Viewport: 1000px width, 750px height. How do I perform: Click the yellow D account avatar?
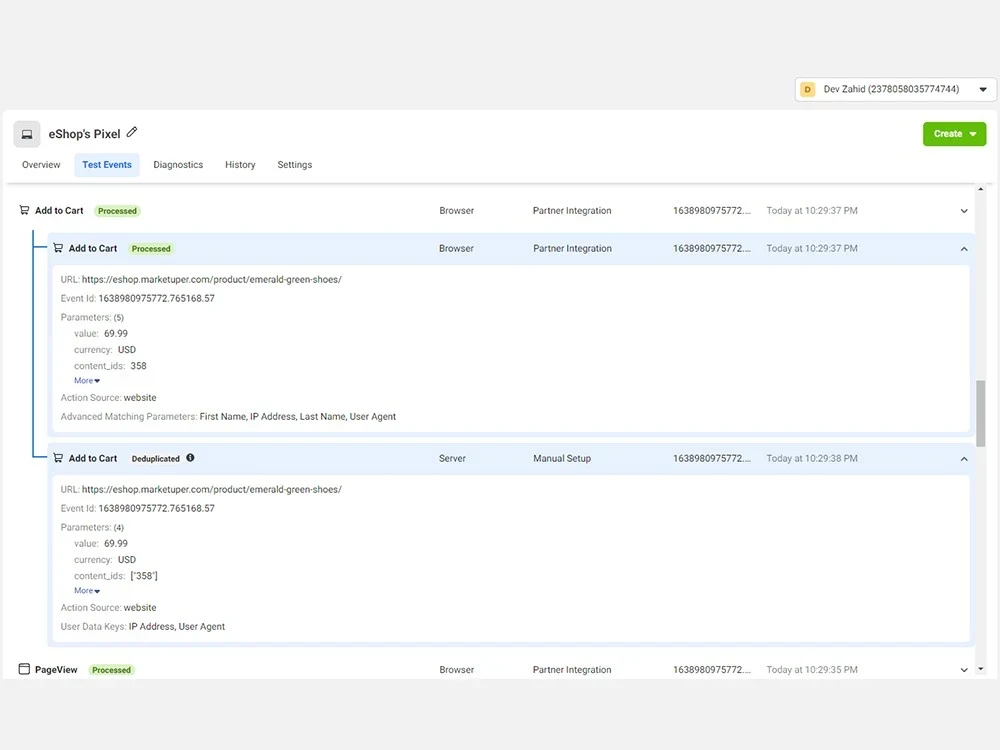point(807,89)
